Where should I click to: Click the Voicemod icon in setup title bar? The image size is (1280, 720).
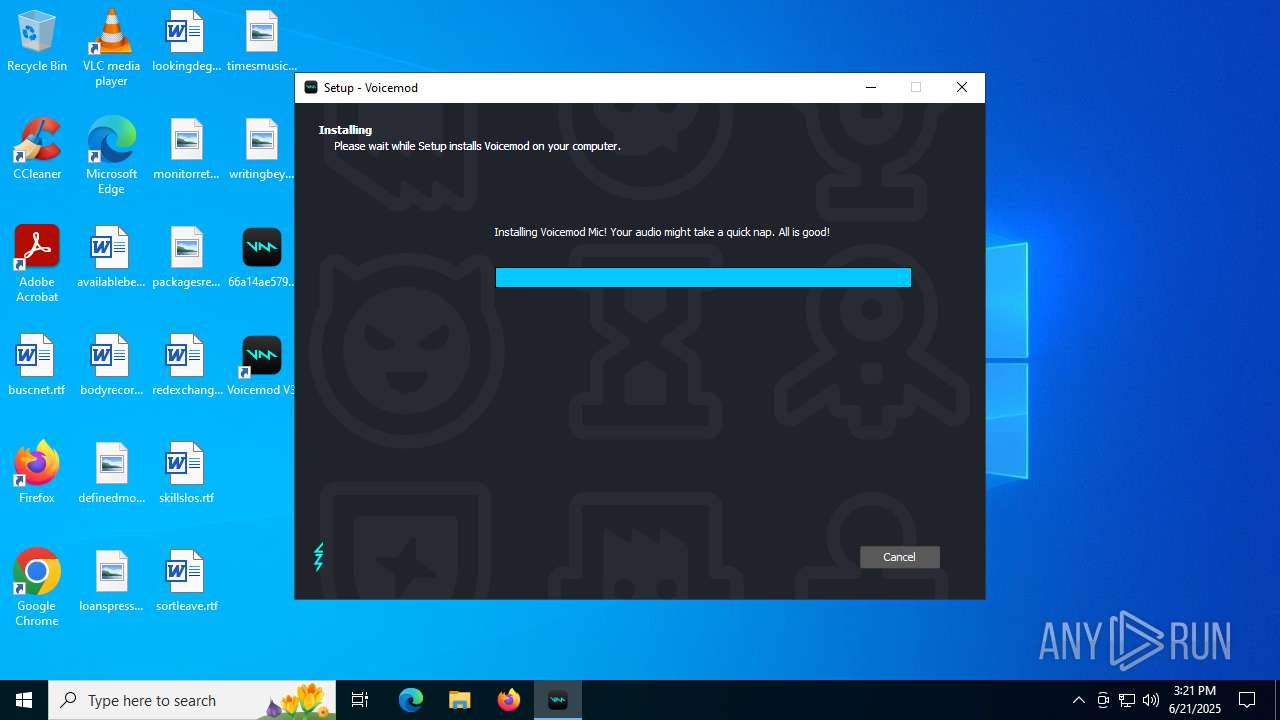pyautogui.click(x=311, y=88)
